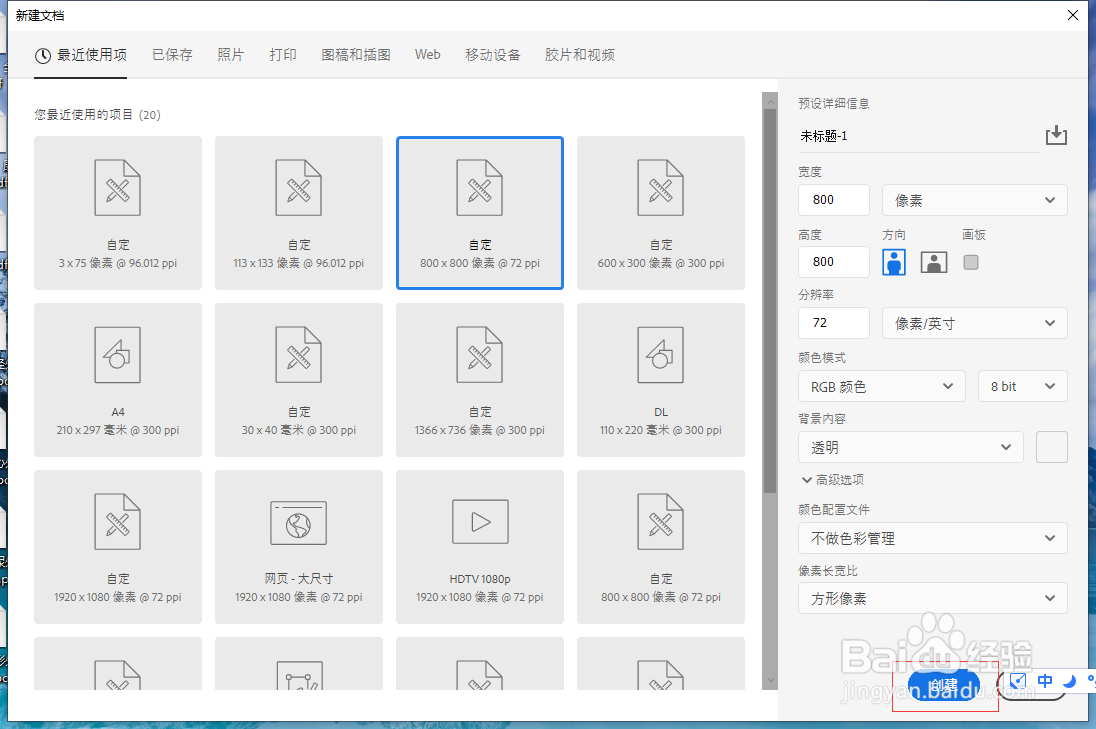This screenshot has width=1096, height=729.
Task: Open the 透明 background content dropdown
Action: [910, 447]
